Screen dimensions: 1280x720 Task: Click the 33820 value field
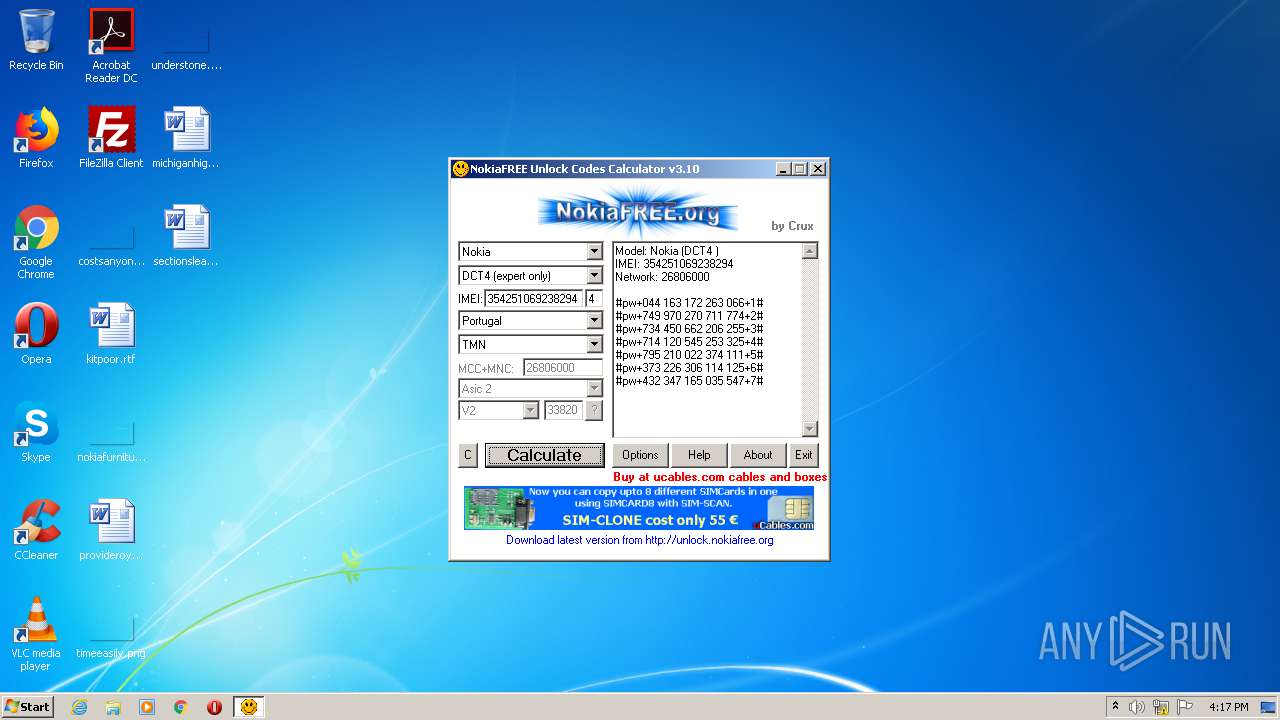click(x=563, y=411)
